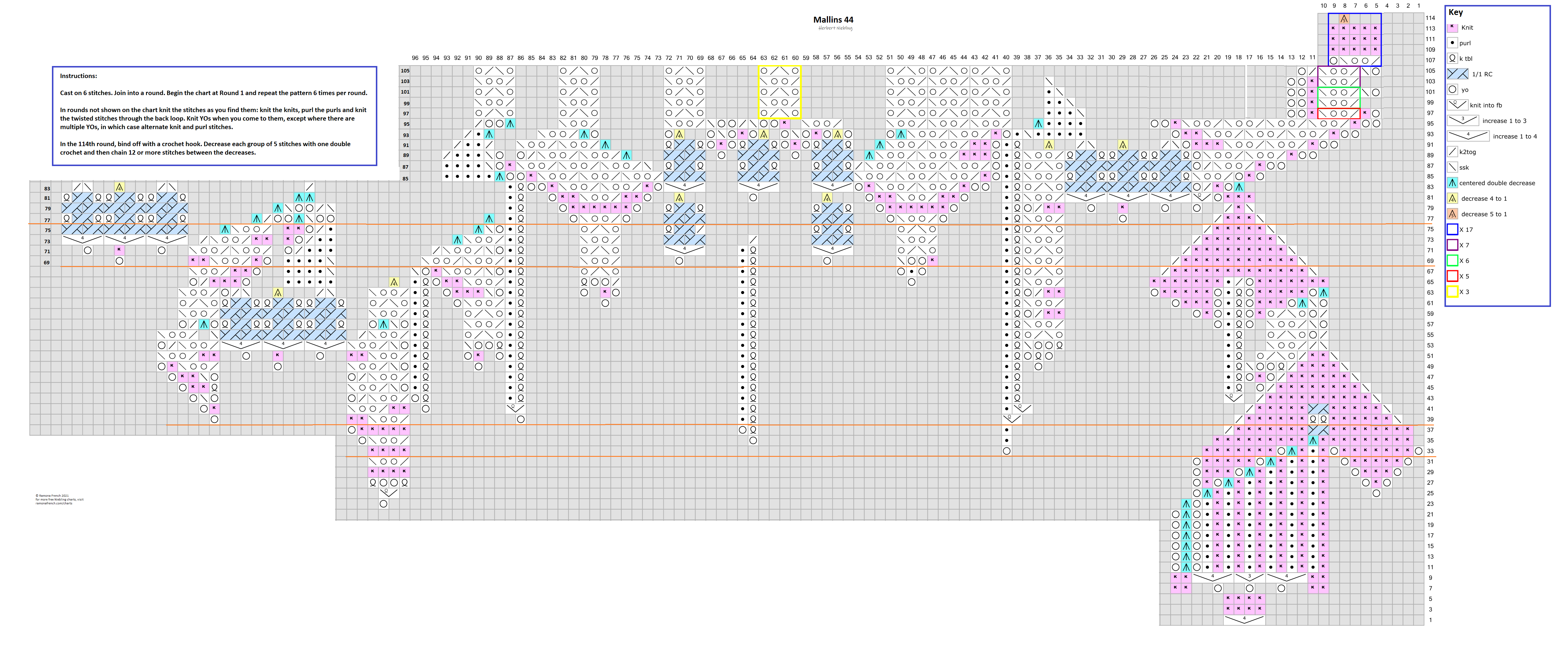Click the yo circle symbol in the Key
Screen dimensions: 1568x649
[x=1452, y=89]
